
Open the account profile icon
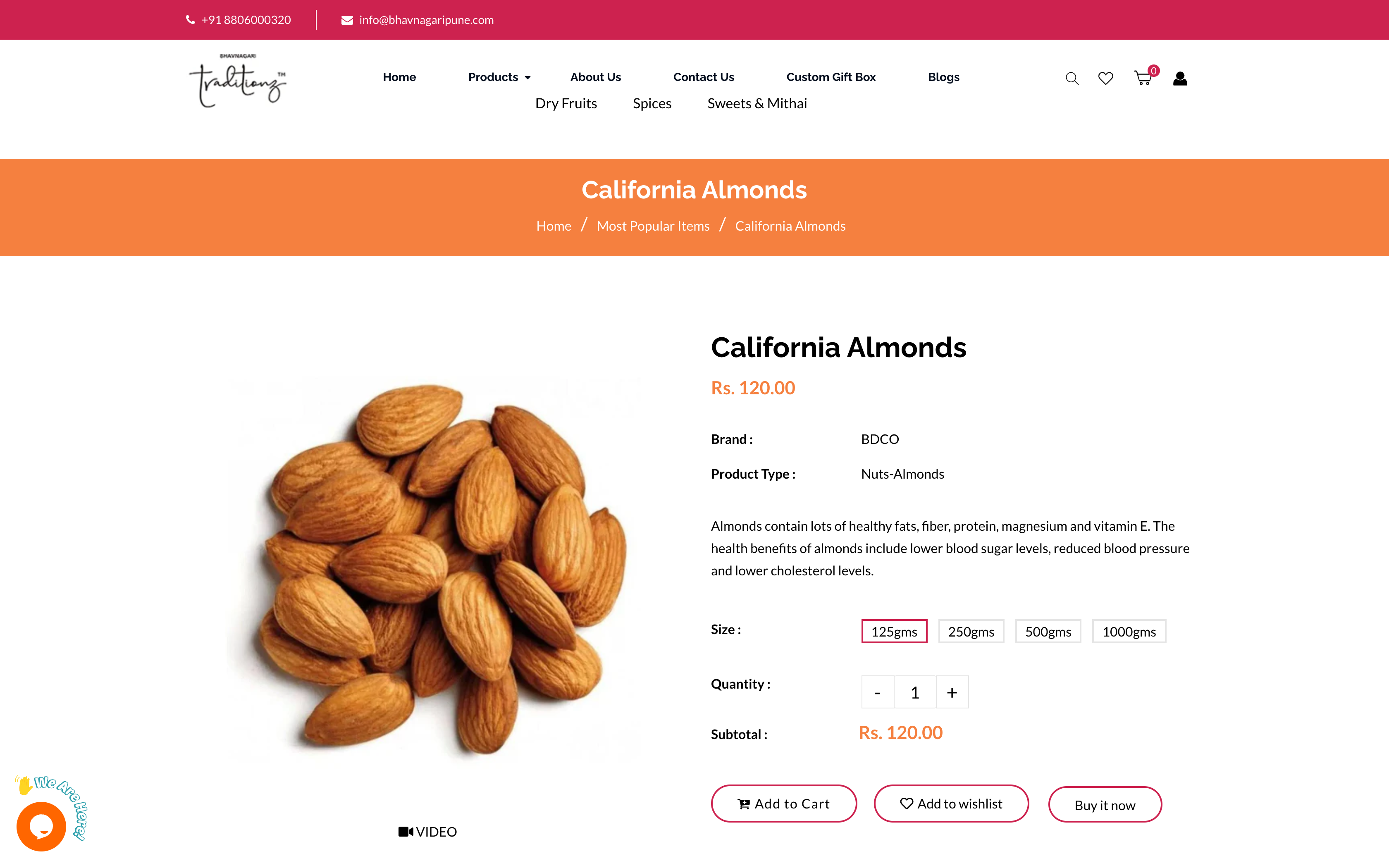click(1180, 78)
